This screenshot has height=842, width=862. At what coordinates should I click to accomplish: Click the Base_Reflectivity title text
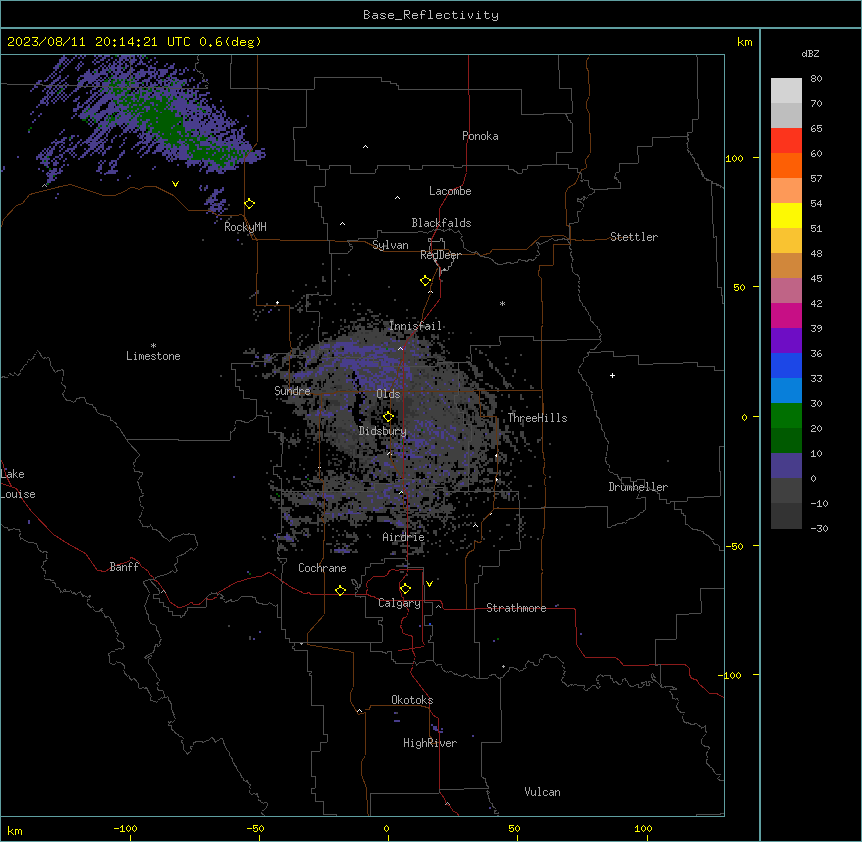[431, 15]
